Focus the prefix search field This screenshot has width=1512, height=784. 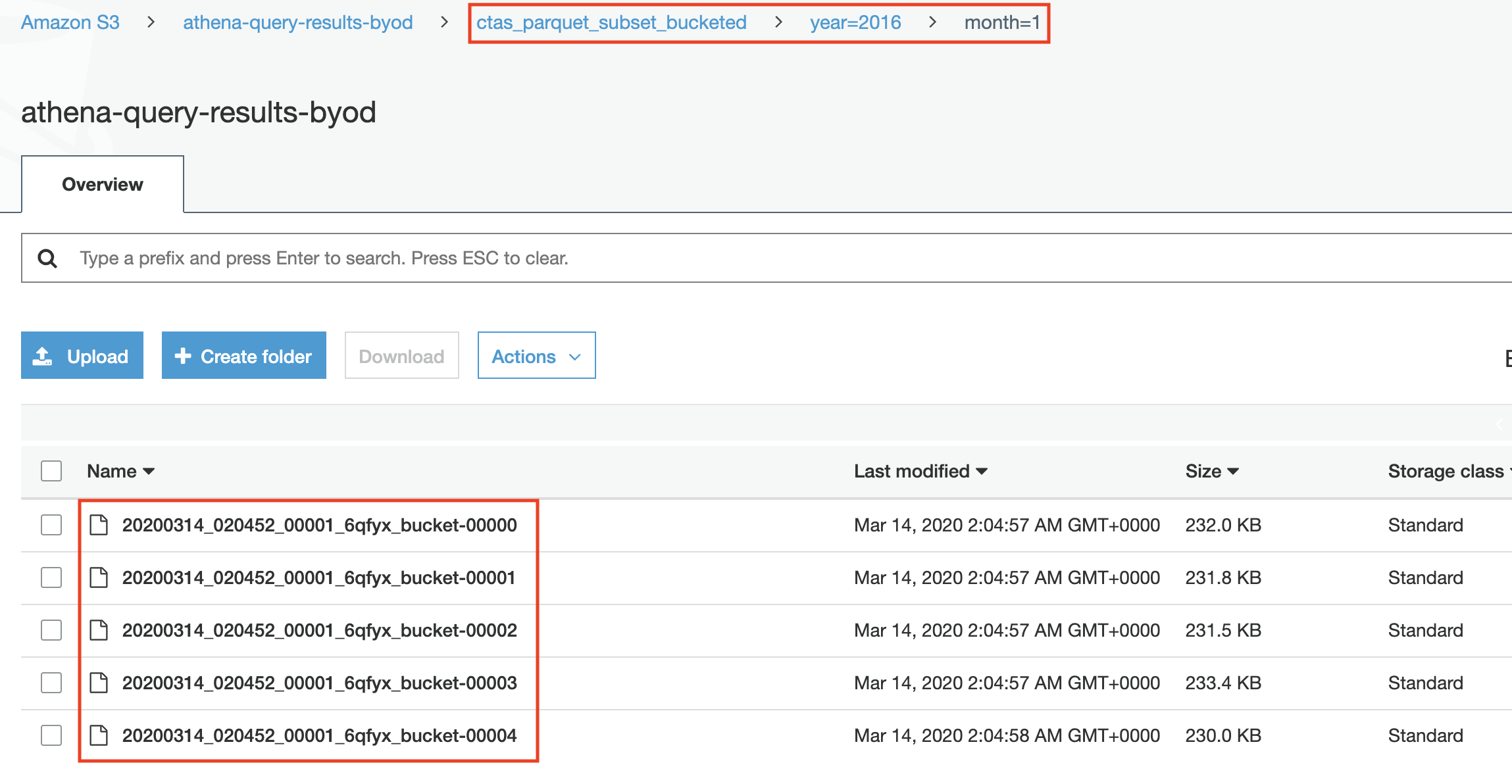tap(766, 258)
